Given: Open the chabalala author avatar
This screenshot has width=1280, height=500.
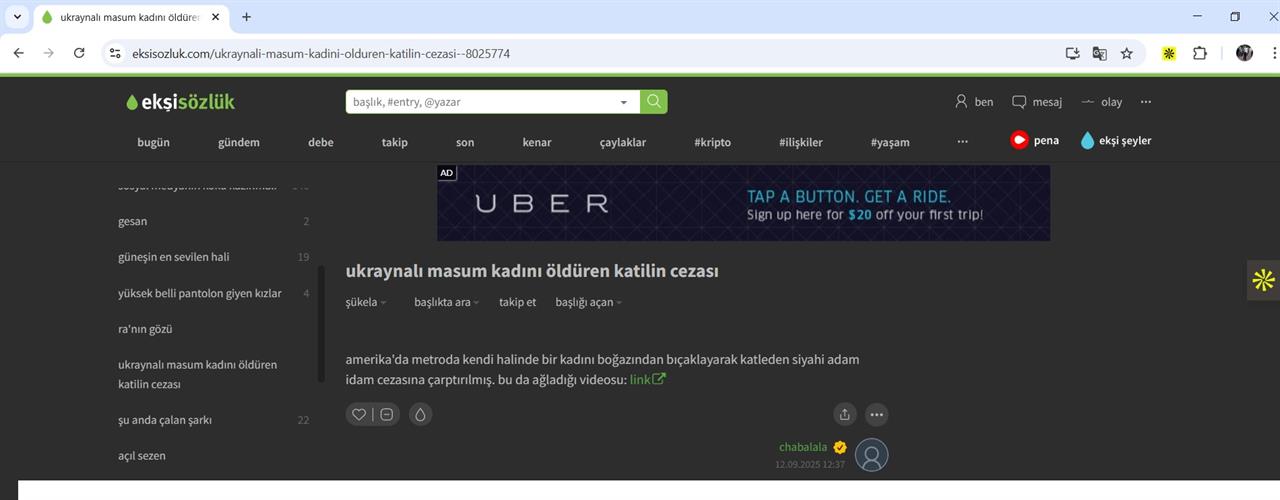Looking at the screenshot, I should (x=872, y=455).
